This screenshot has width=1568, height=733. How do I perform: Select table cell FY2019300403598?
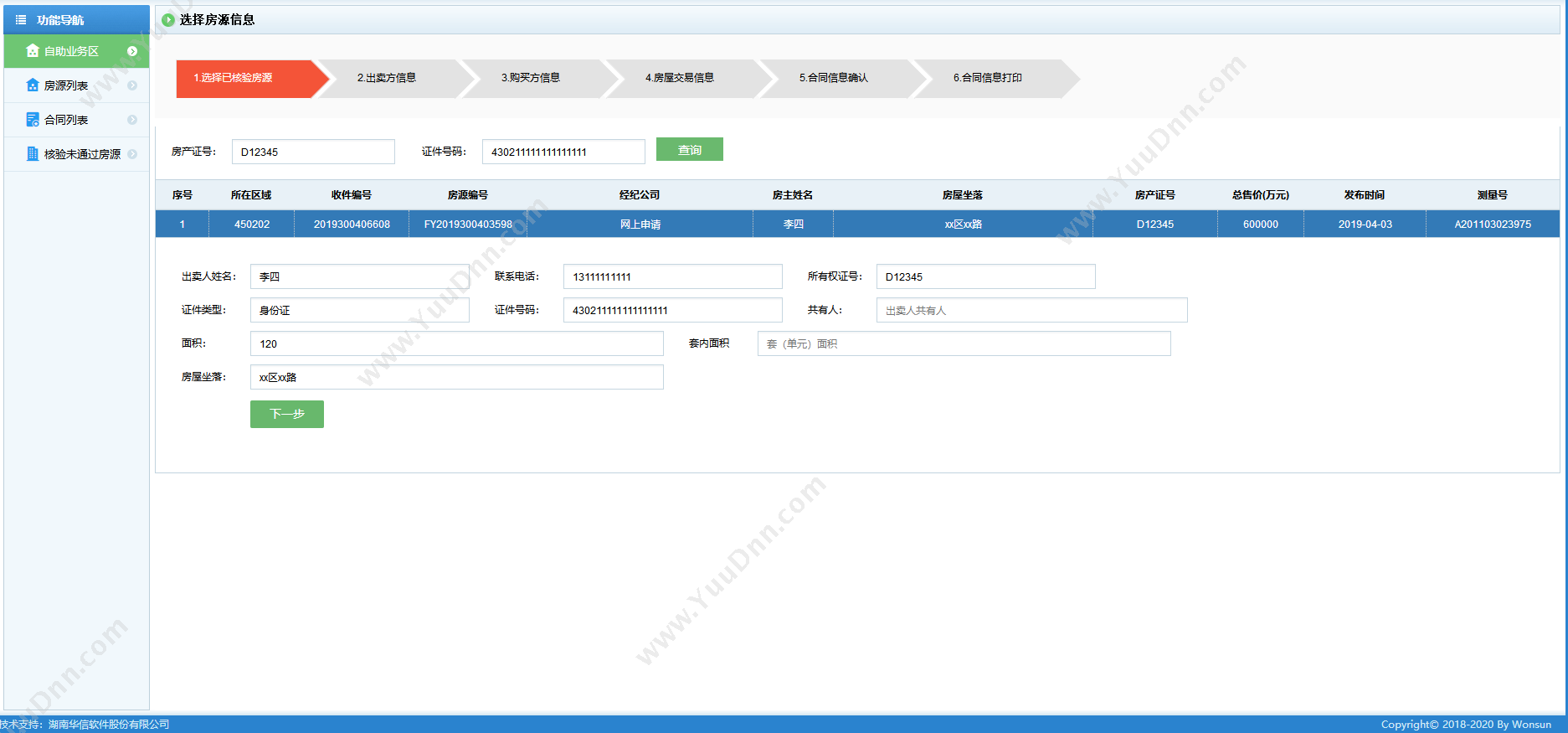coord(468,225)
